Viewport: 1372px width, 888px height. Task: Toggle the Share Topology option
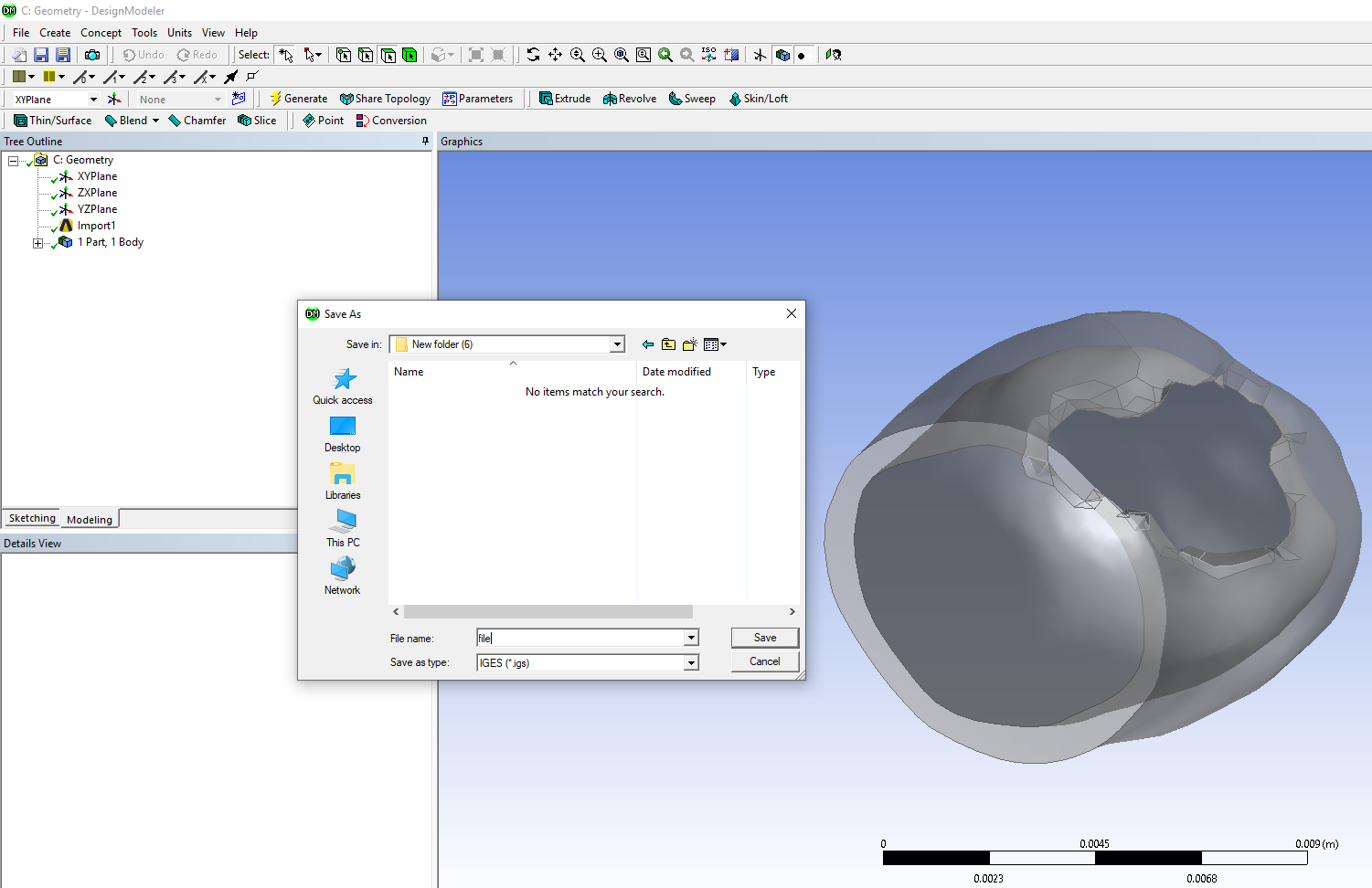pos(385,98)
